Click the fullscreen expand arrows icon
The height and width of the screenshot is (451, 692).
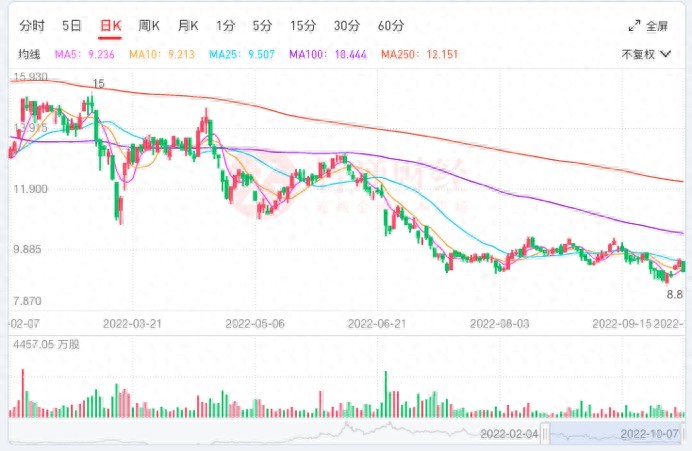click(634, 25)
